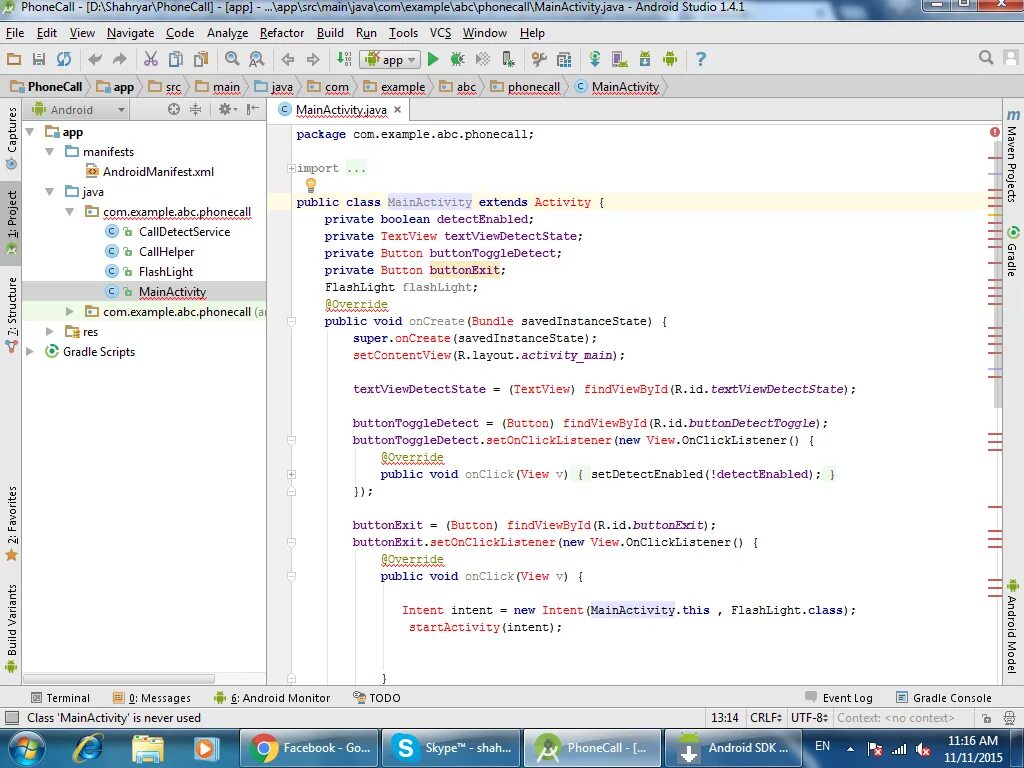This screenshot has width=1024, height=768.
Task: Click the Synchronize refresh icon
Action: (x=63, y=59)
